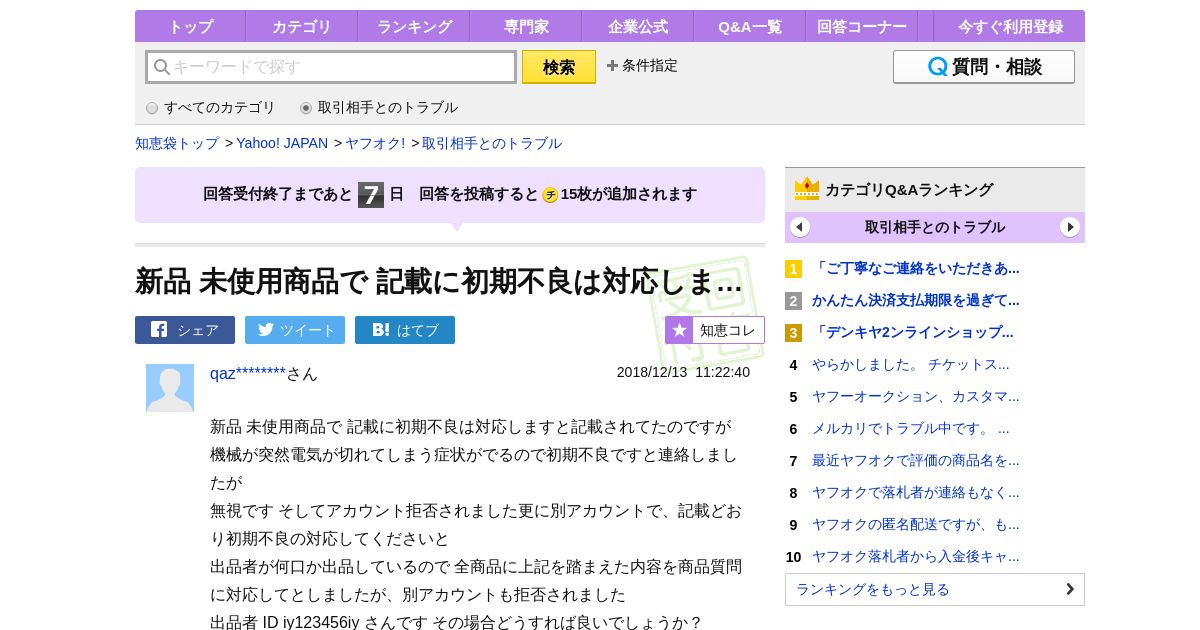
Task: Open ranking 10 ヤフオク落札者から入金後キャ... link
Action: click(x=916, y=556)
